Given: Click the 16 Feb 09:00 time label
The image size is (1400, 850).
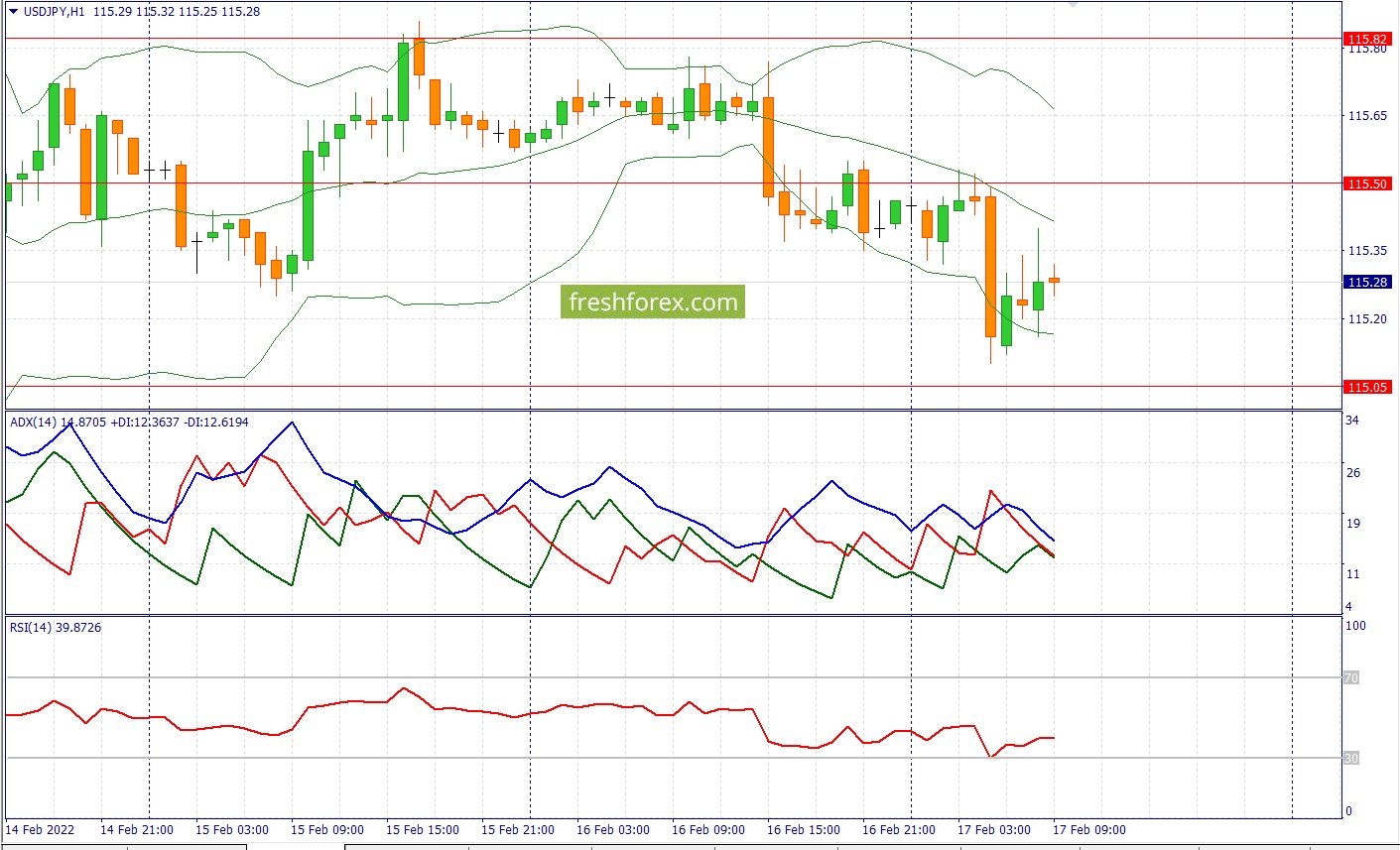Looking at the screenshot, I should (708, 830).
